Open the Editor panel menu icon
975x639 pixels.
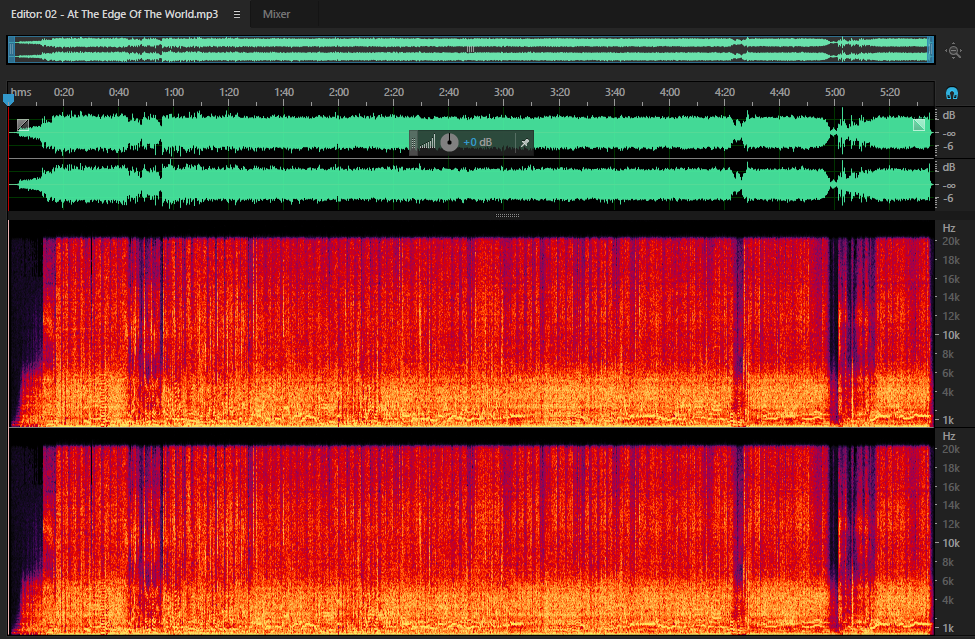coord(237,14)
